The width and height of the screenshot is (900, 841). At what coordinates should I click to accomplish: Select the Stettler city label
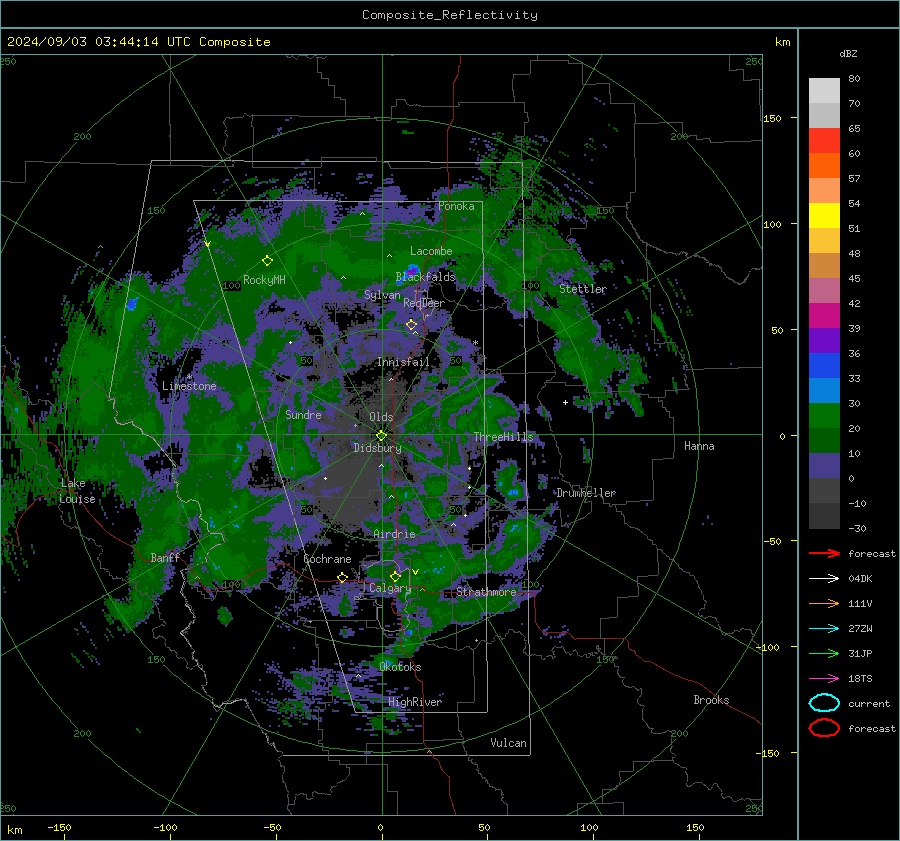[583, 289]
